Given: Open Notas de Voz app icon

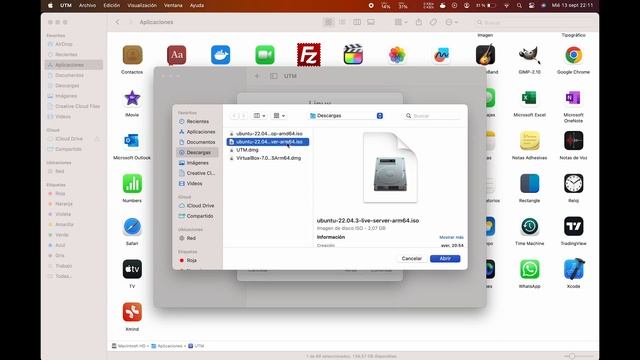Looking at the screenshot, I should pos(573,141).
